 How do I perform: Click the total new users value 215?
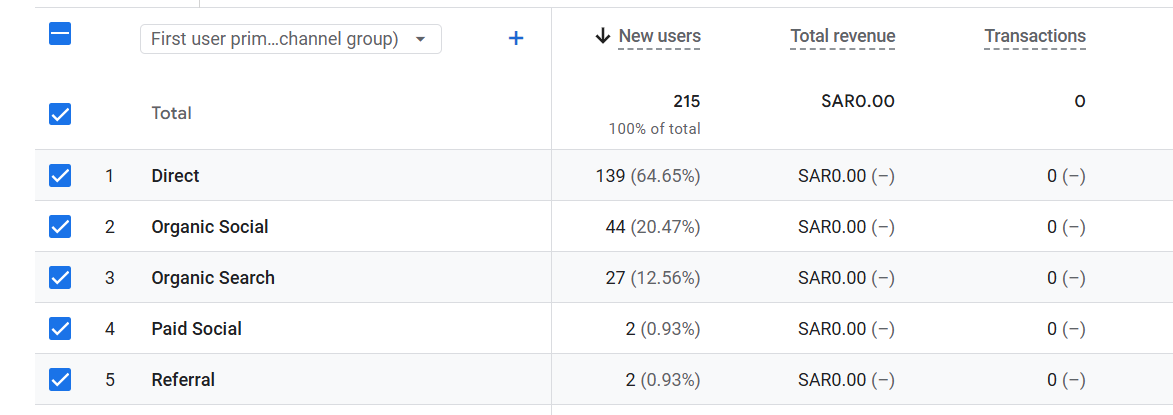tap(686, 102)
